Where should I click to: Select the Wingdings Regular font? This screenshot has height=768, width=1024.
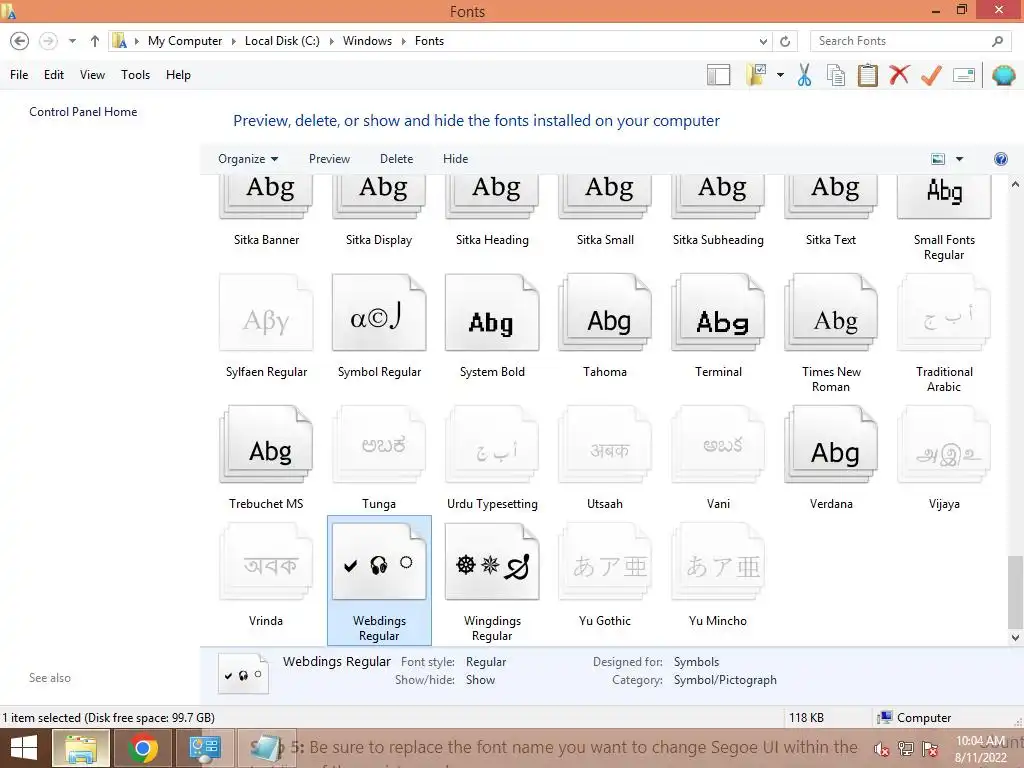tap(492, 581)
